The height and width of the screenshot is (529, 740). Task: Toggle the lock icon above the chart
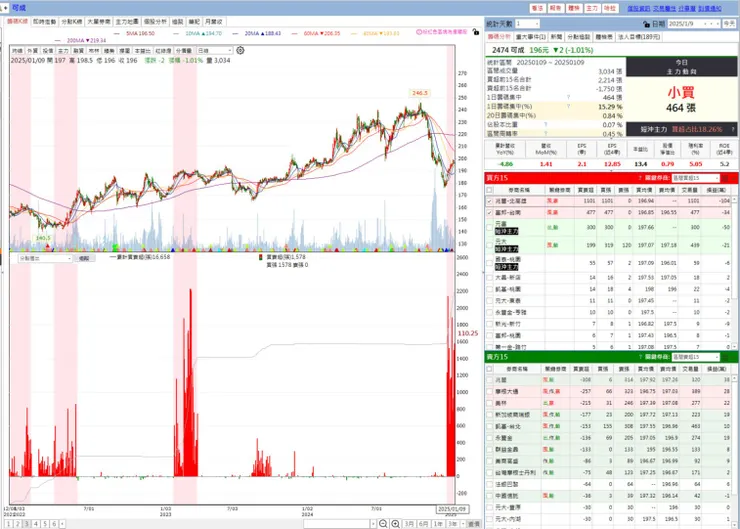click(x=476, y=32)
